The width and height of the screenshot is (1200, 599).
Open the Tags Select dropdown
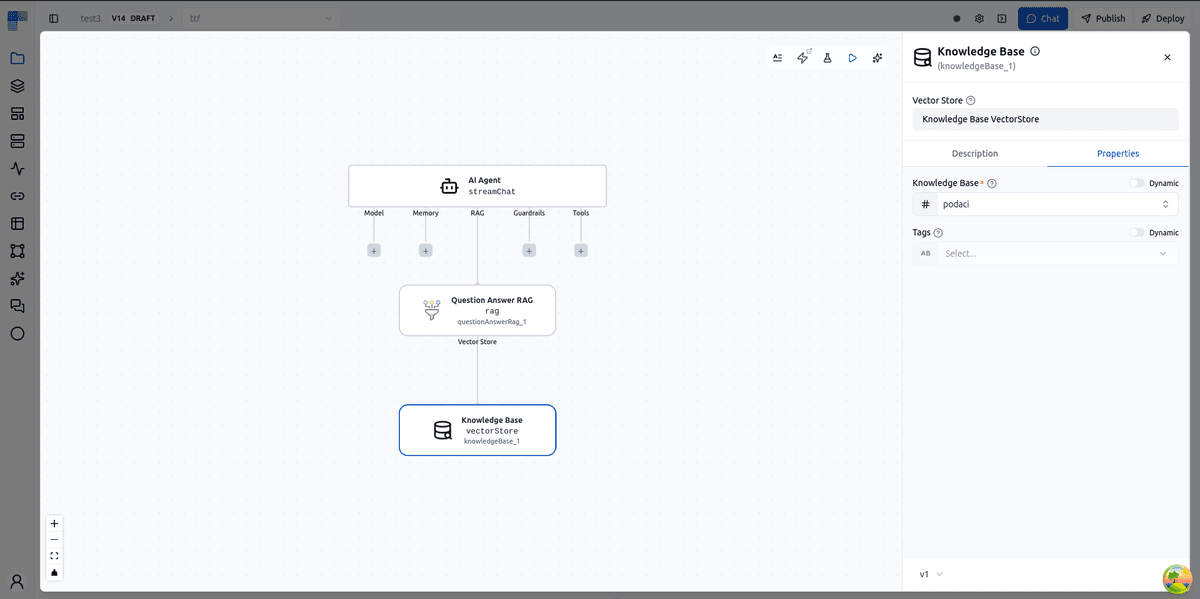1045,253
